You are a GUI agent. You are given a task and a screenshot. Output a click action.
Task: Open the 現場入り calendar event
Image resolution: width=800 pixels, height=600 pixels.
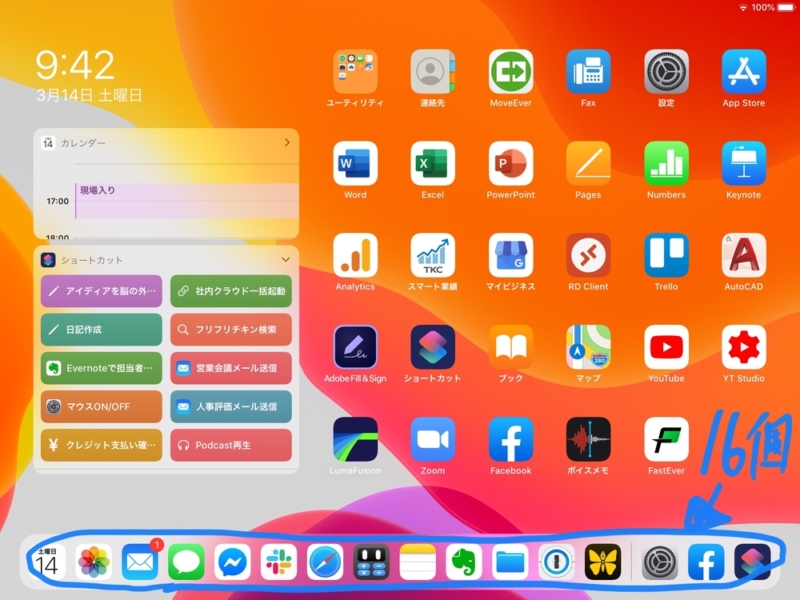(x=187, y=201)
